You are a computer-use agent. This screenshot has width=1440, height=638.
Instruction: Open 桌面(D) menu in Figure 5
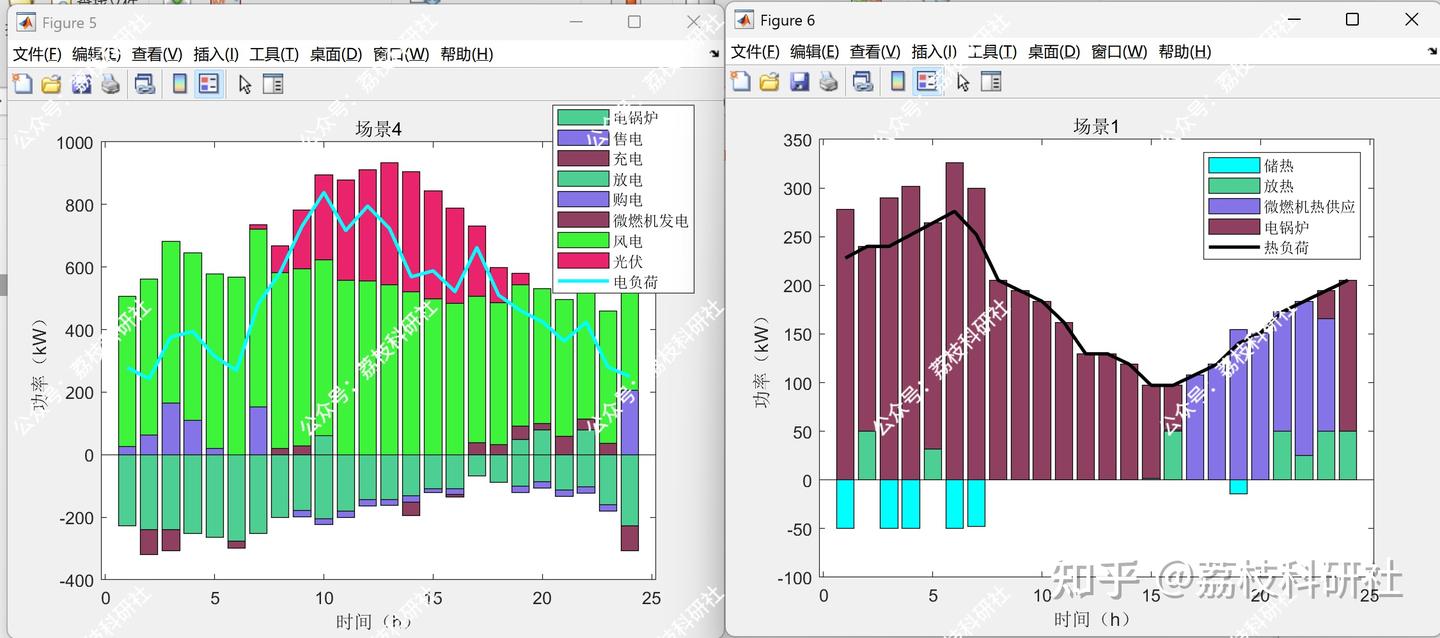[335, 54]
